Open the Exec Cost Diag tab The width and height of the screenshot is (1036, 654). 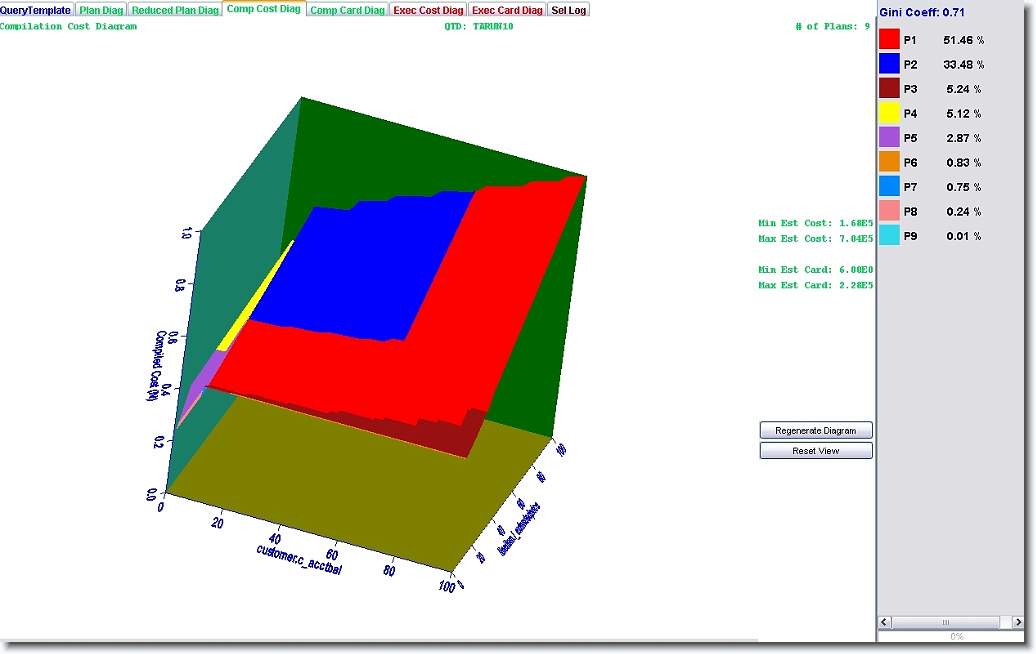[428, 10]
